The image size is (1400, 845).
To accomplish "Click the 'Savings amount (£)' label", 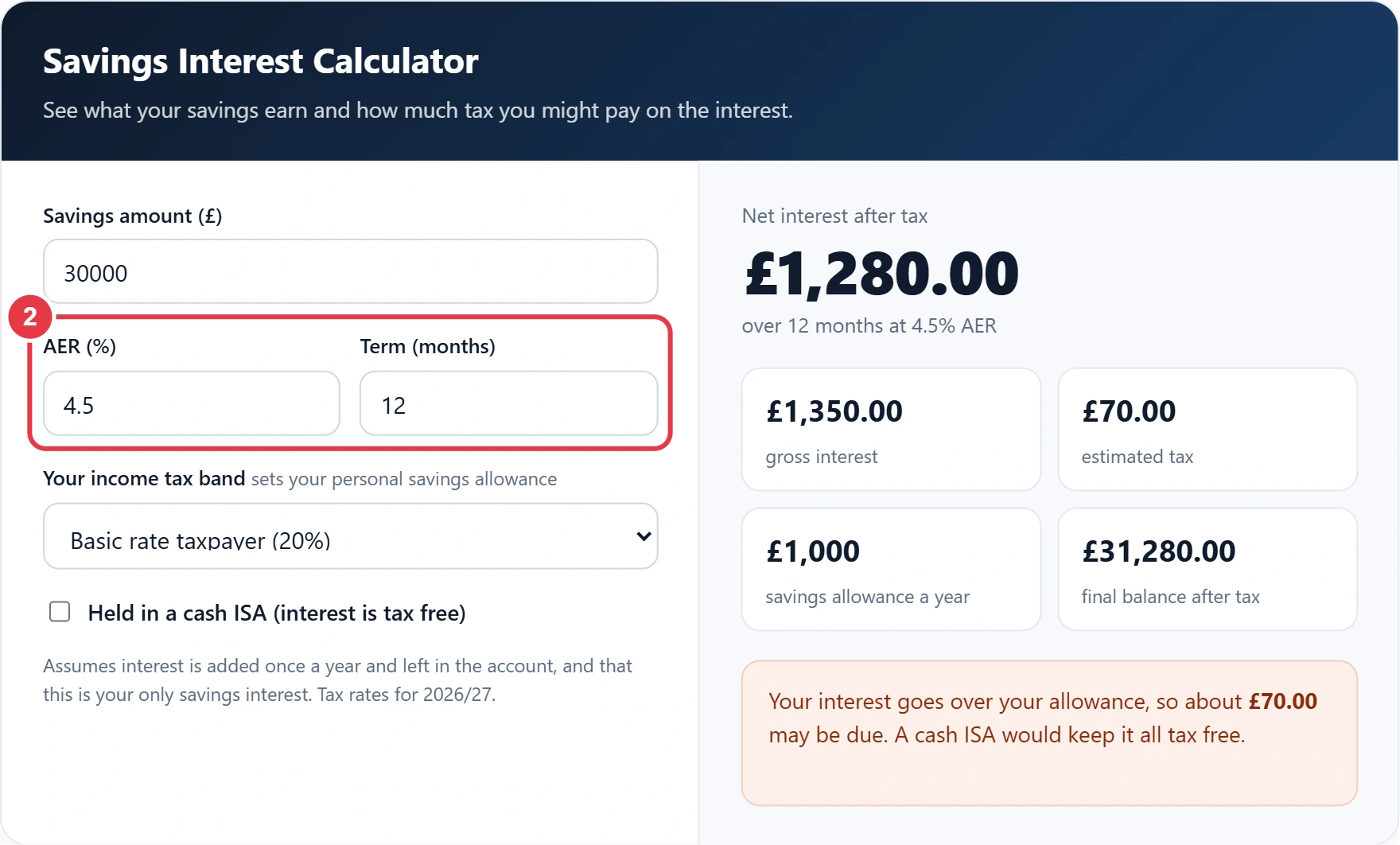I will 133,216.
